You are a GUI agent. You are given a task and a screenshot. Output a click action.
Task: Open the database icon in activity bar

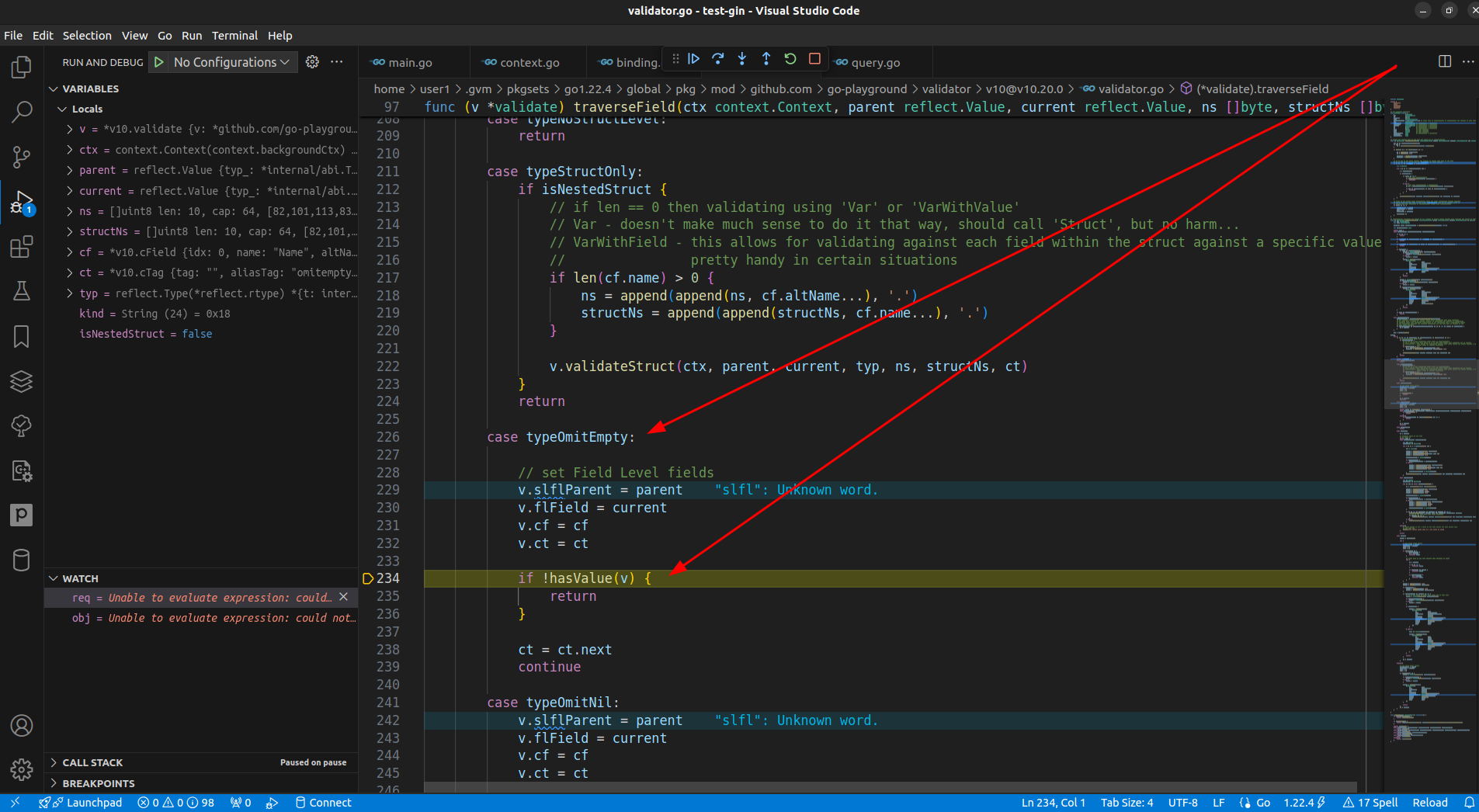tap(22, 560)
